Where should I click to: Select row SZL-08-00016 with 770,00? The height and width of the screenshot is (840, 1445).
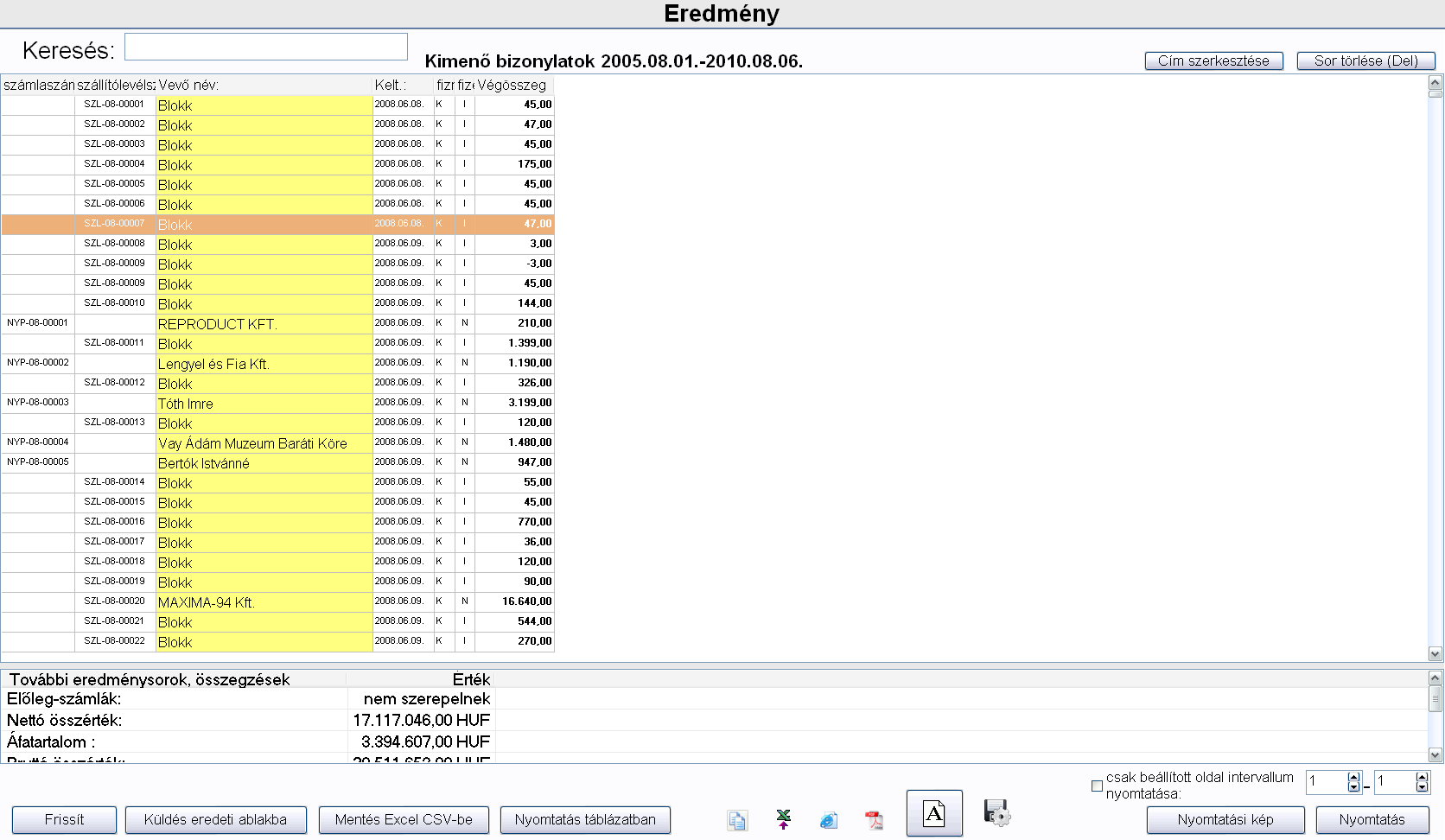277,522
